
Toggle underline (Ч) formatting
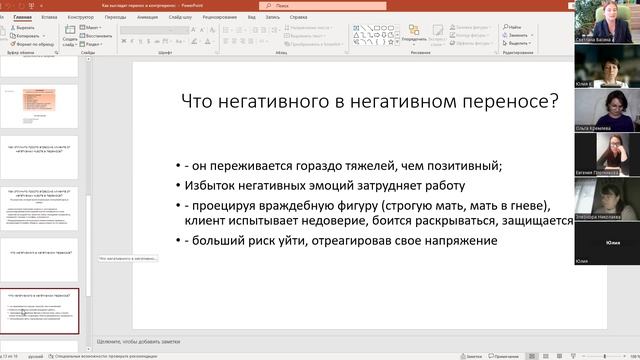tap(140, 41)
